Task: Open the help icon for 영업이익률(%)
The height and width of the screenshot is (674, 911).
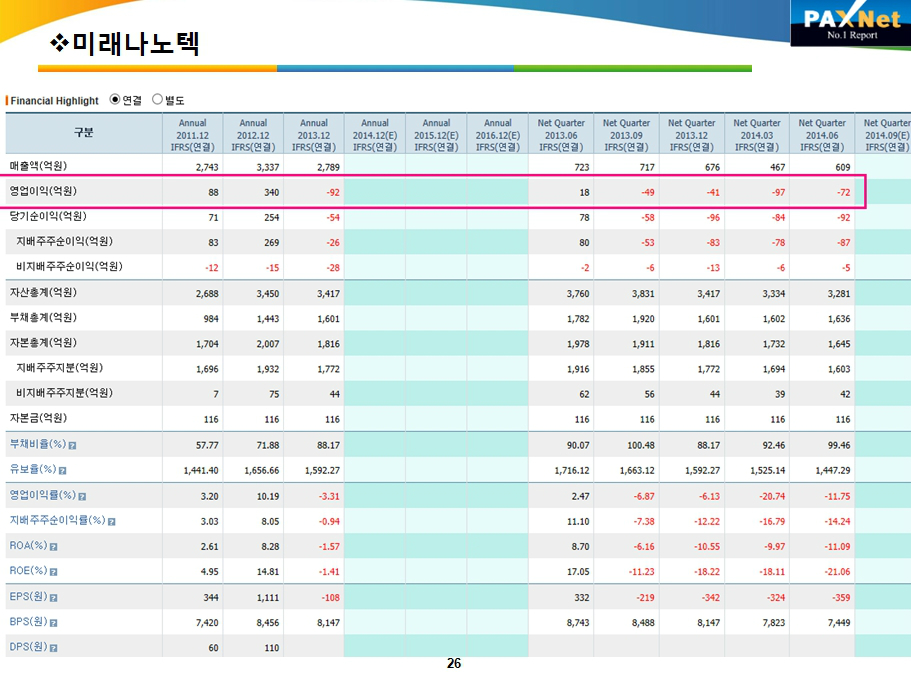Action: 82,496
